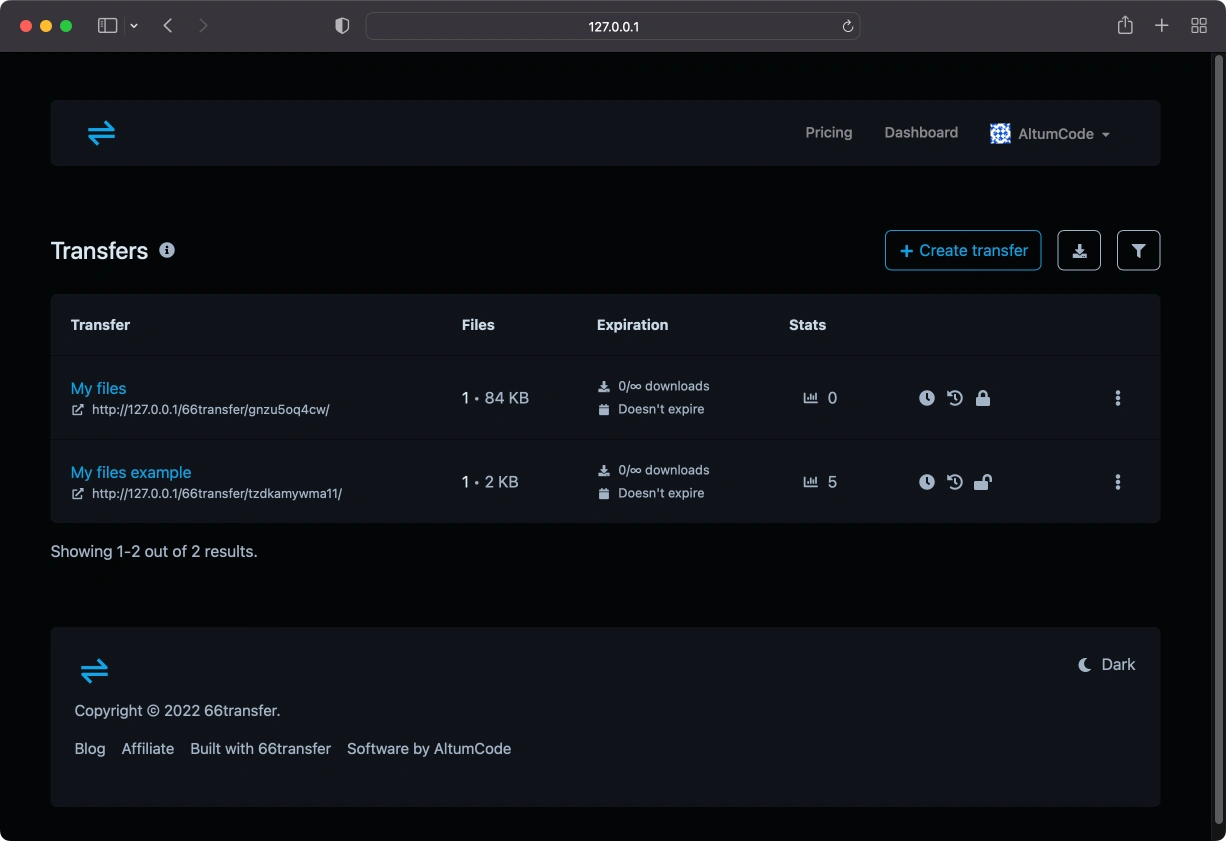The height and width of the screenshot is (841, 1226).
Task: Click stats chart icon for My files example
Action: pyautogui.click(x=811, y=482)
